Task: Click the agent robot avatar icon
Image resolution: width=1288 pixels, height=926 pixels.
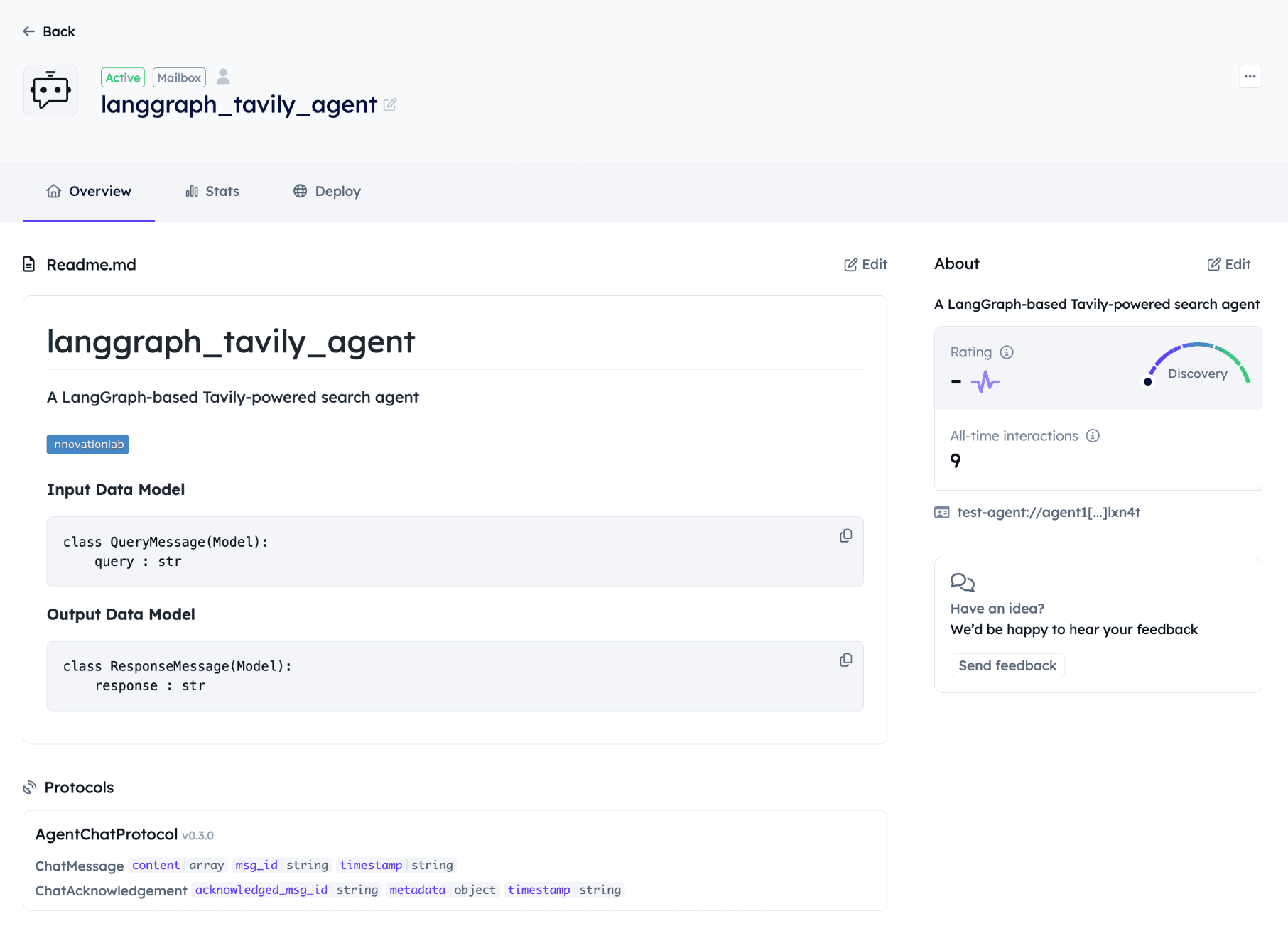Action: [50, 91]
